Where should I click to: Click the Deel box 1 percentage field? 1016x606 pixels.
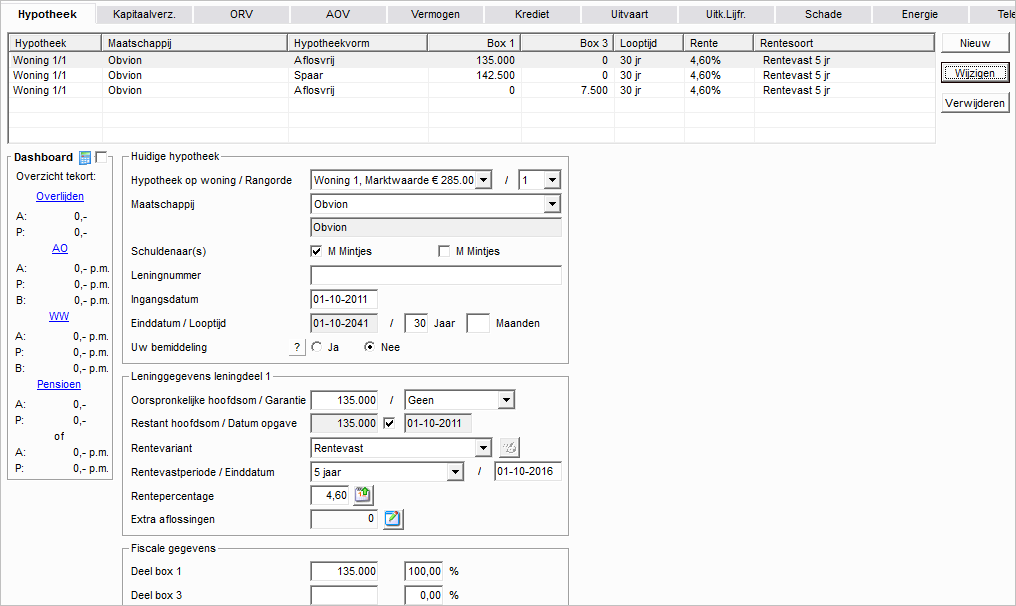[424, 571]
